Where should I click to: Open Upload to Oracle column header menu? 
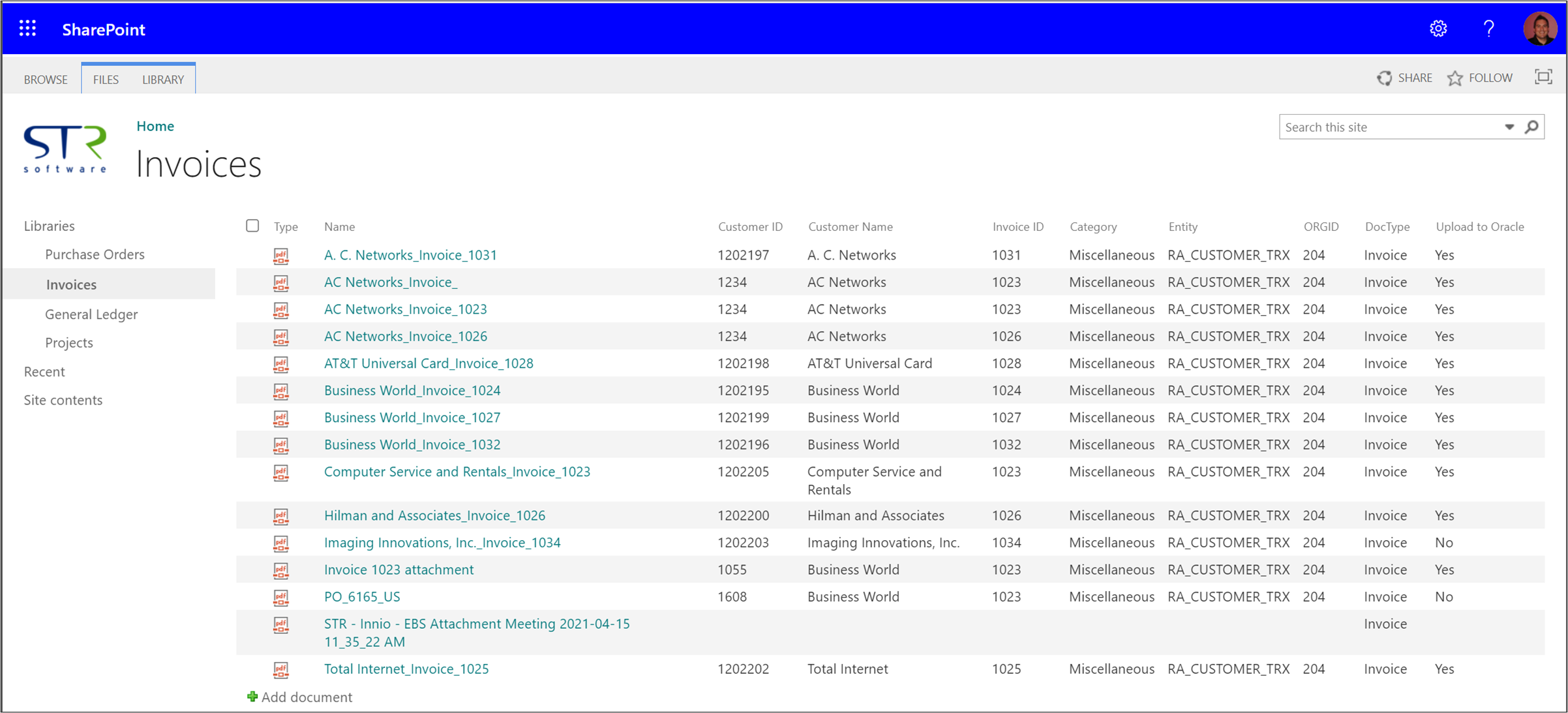(1480, 226)
